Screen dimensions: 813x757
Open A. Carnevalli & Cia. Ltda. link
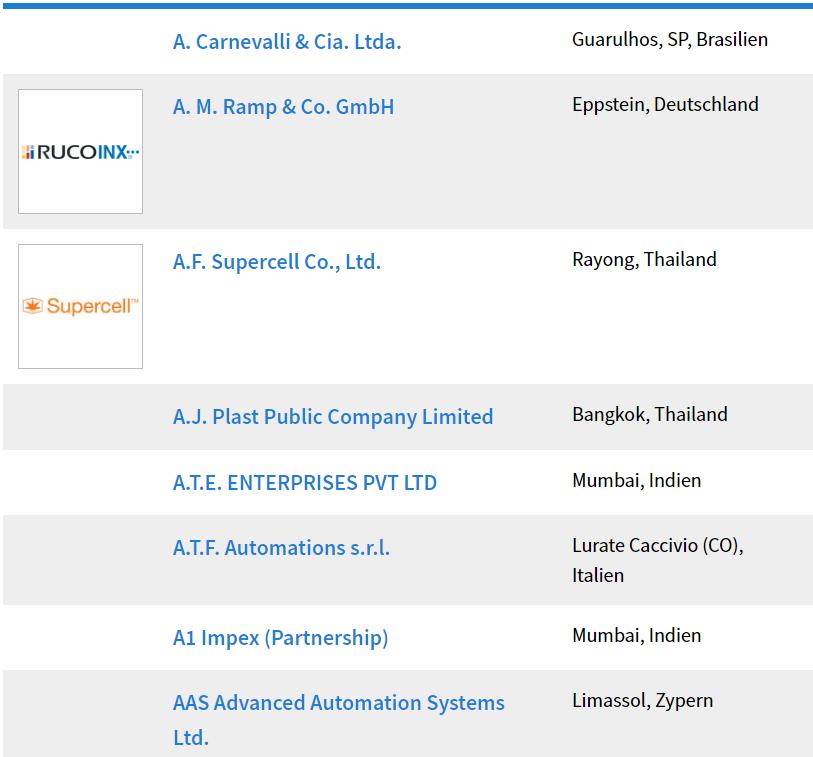pos(287,42)
